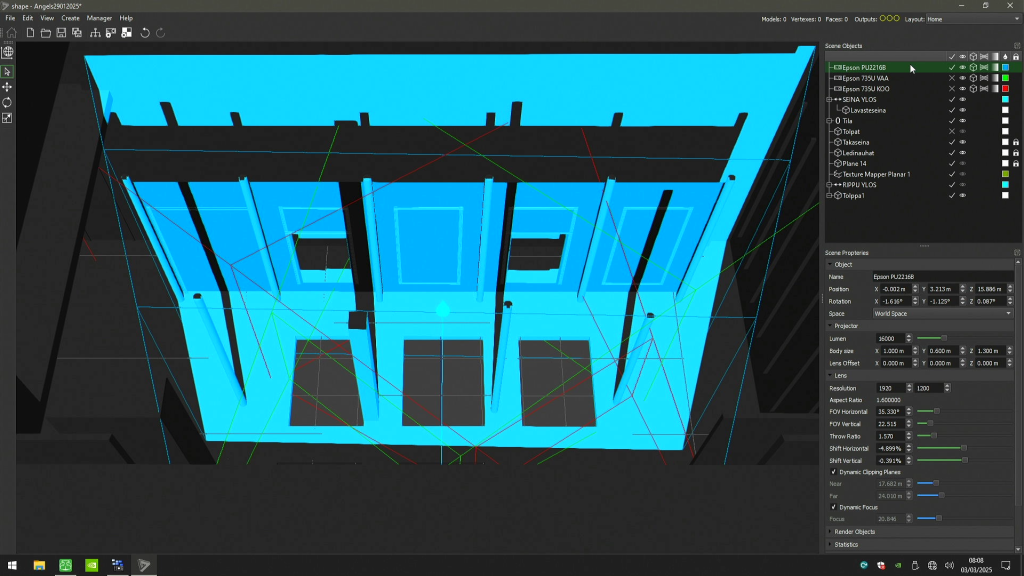Open the Manager menu
1024x576 pixels.
pyautogui.click(x=99, y=18)
